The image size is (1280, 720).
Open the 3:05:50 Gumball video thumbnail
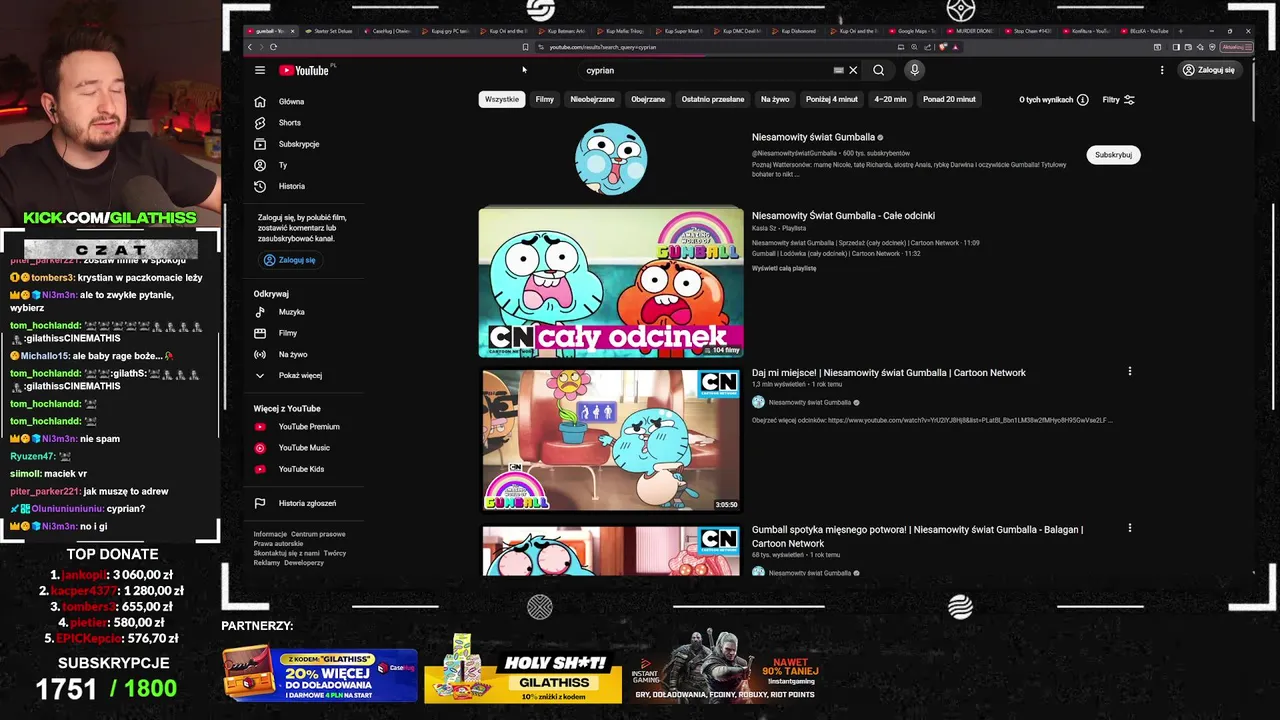click(611, 440)
